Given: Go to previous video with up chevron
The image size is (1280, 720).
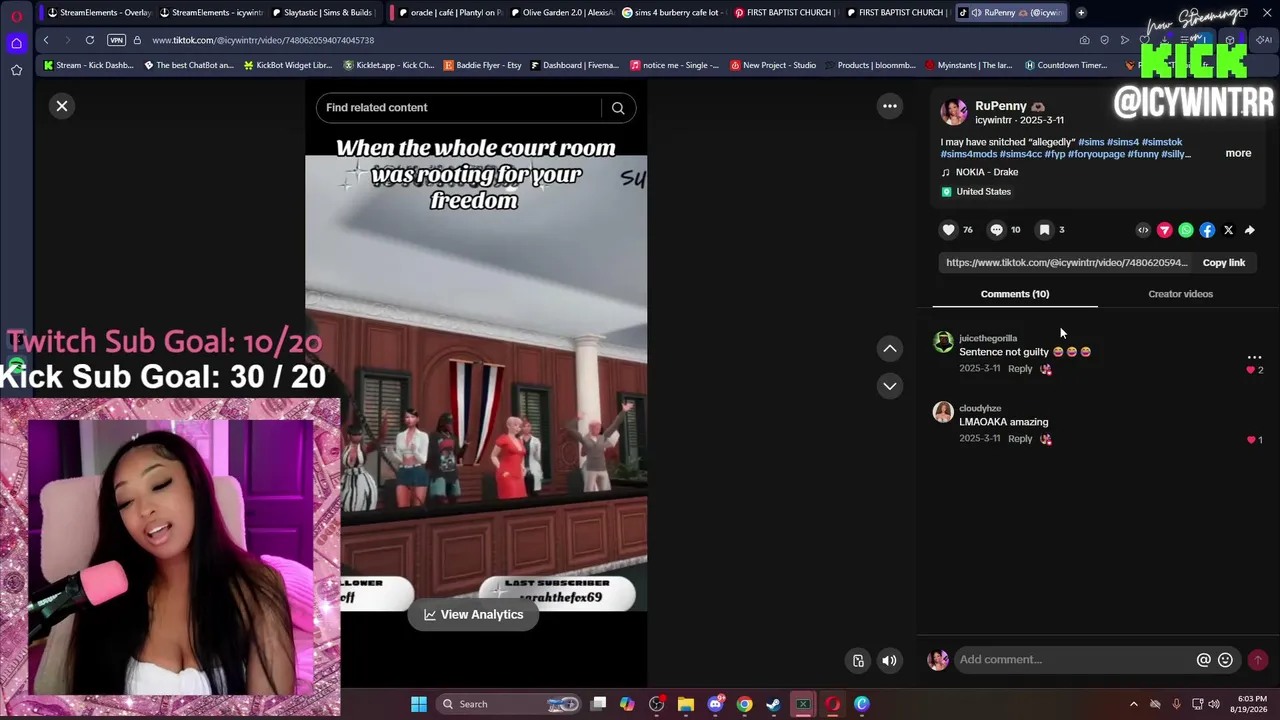Looking at the screenshot, I should coord(889,348).
